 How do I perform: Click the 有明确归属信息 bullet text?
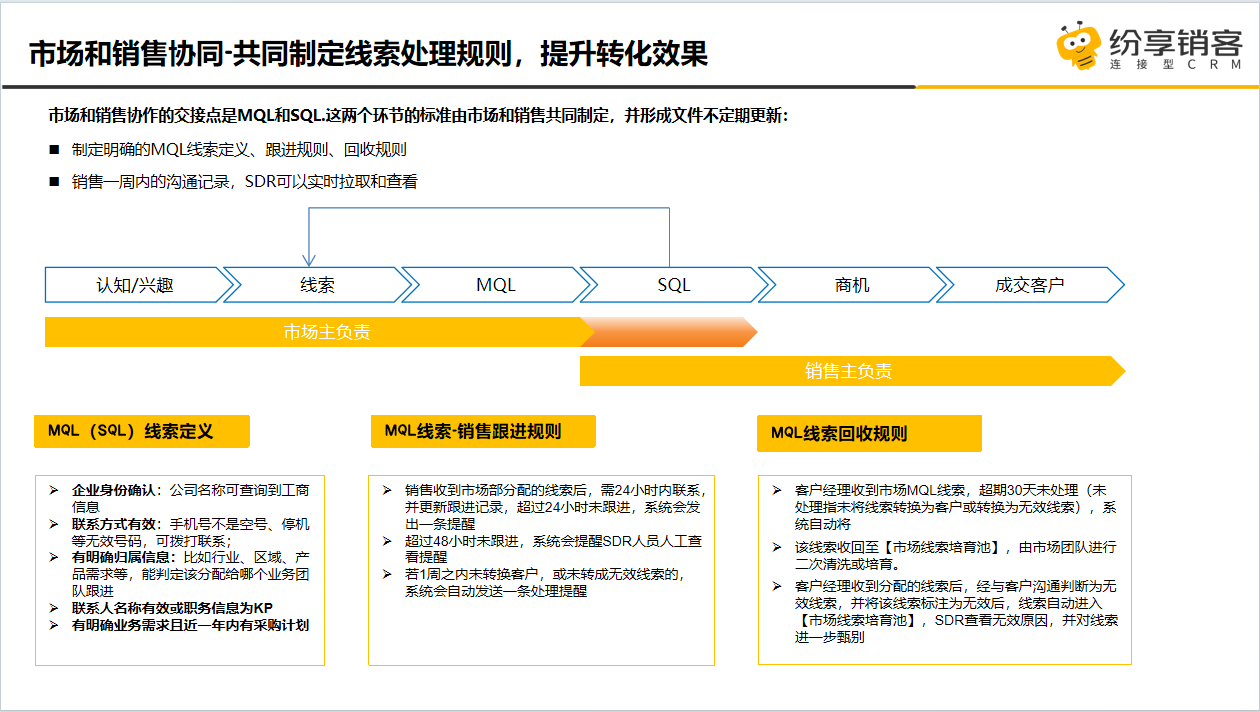190,574
